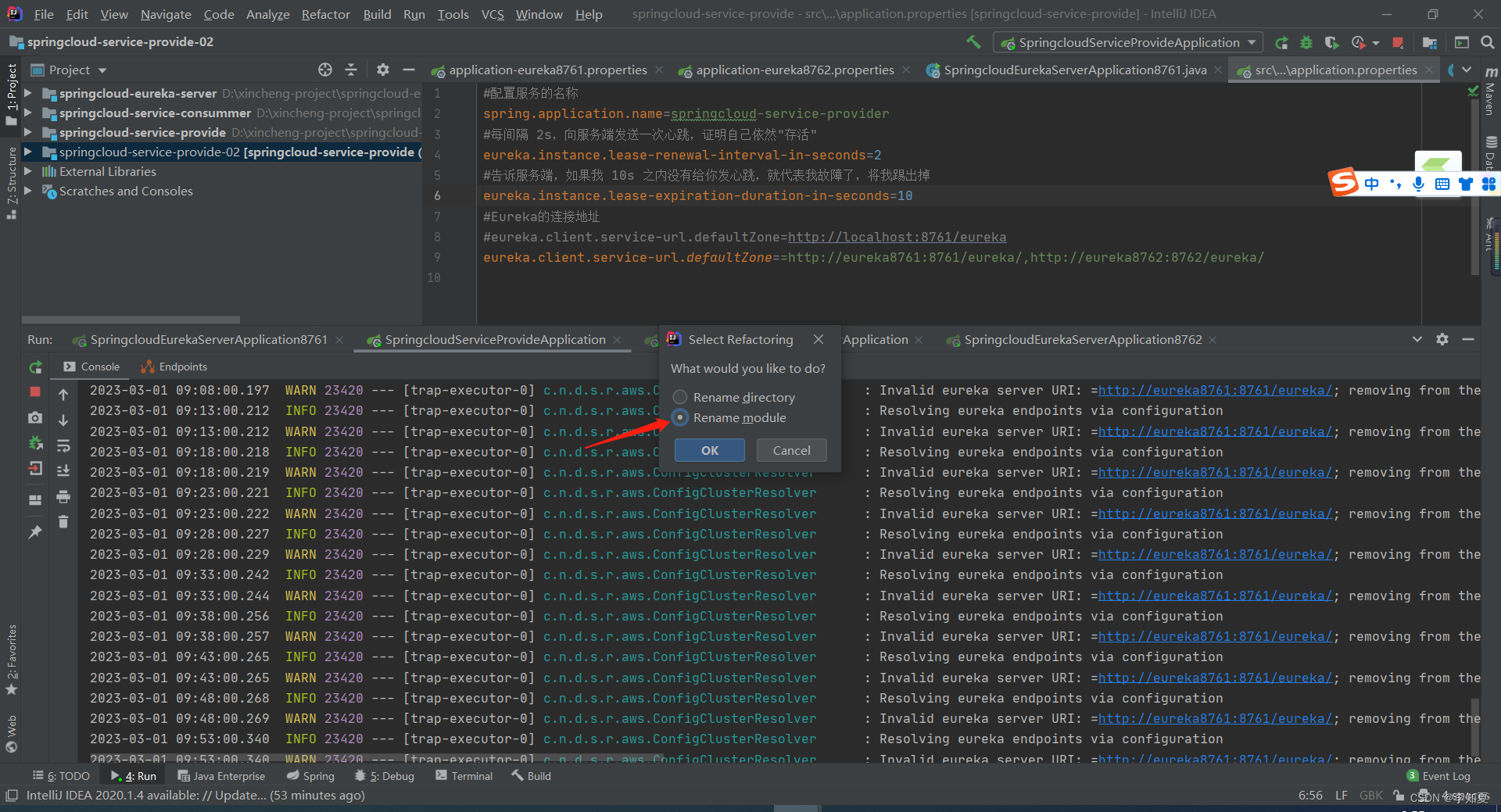Open Run panel settings gear

pos(1442,339)
